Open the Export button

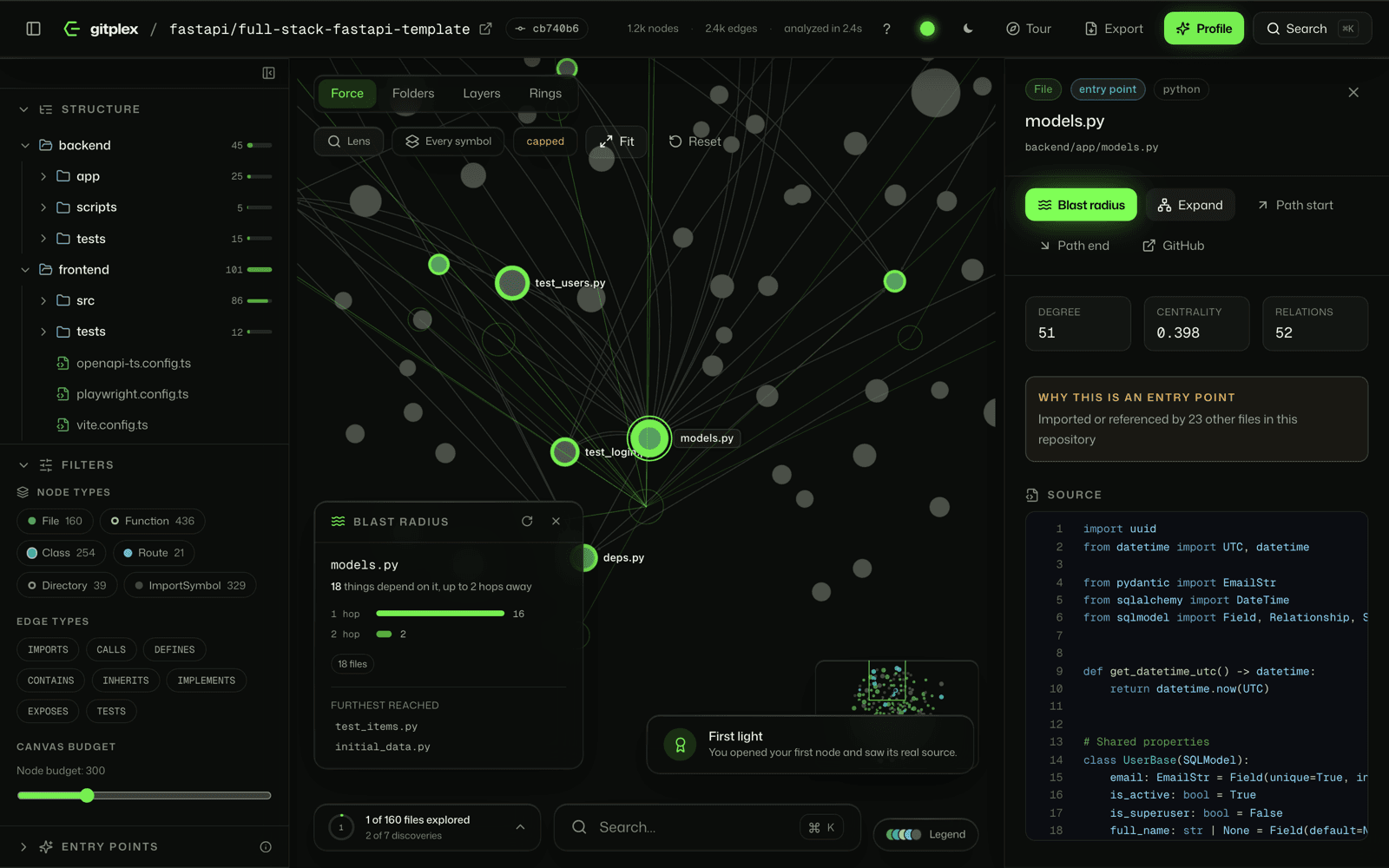[1114, 29]
